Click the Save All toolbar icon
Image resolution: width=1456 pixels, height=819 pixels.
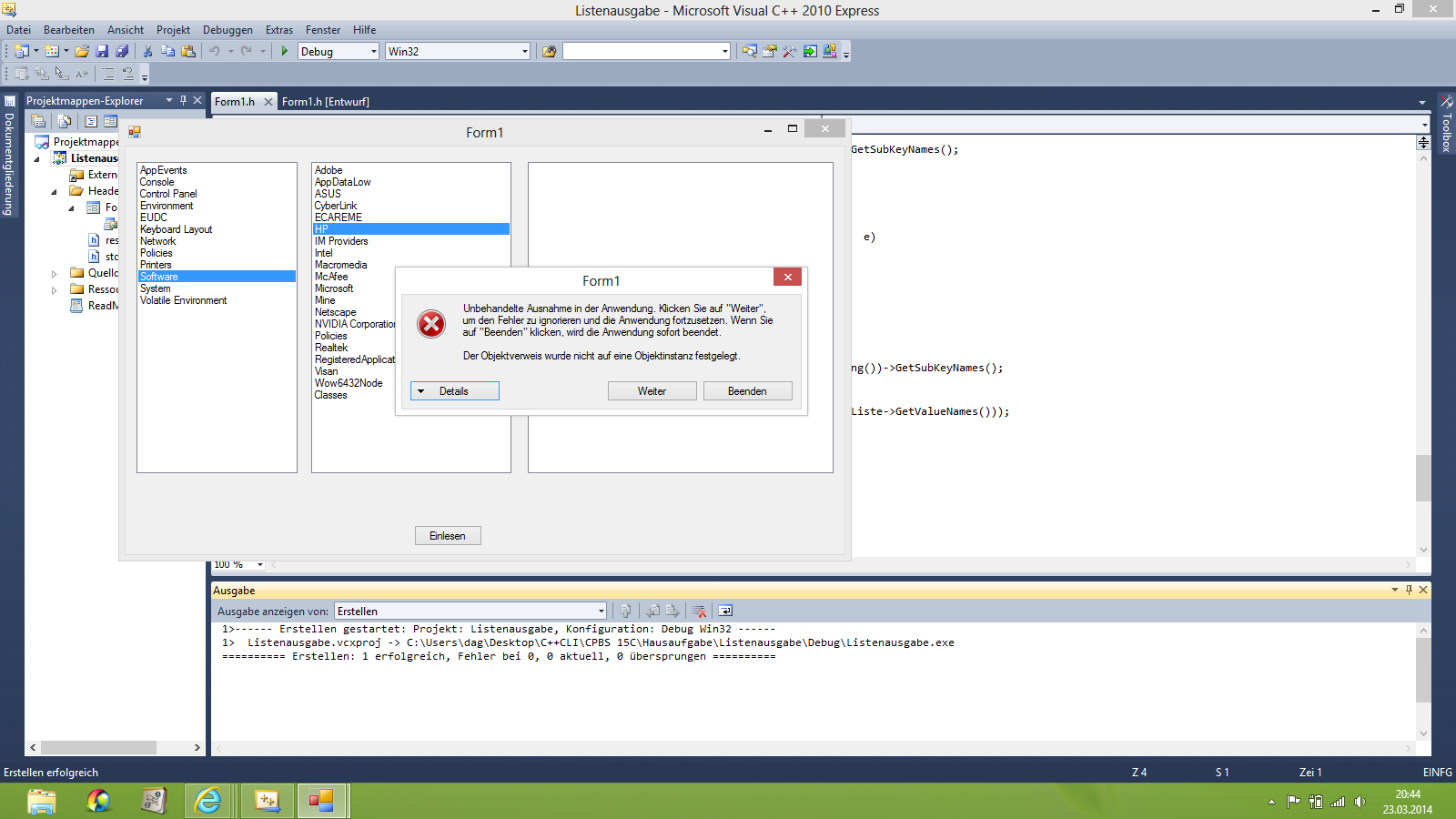click(x=122, y=51)
